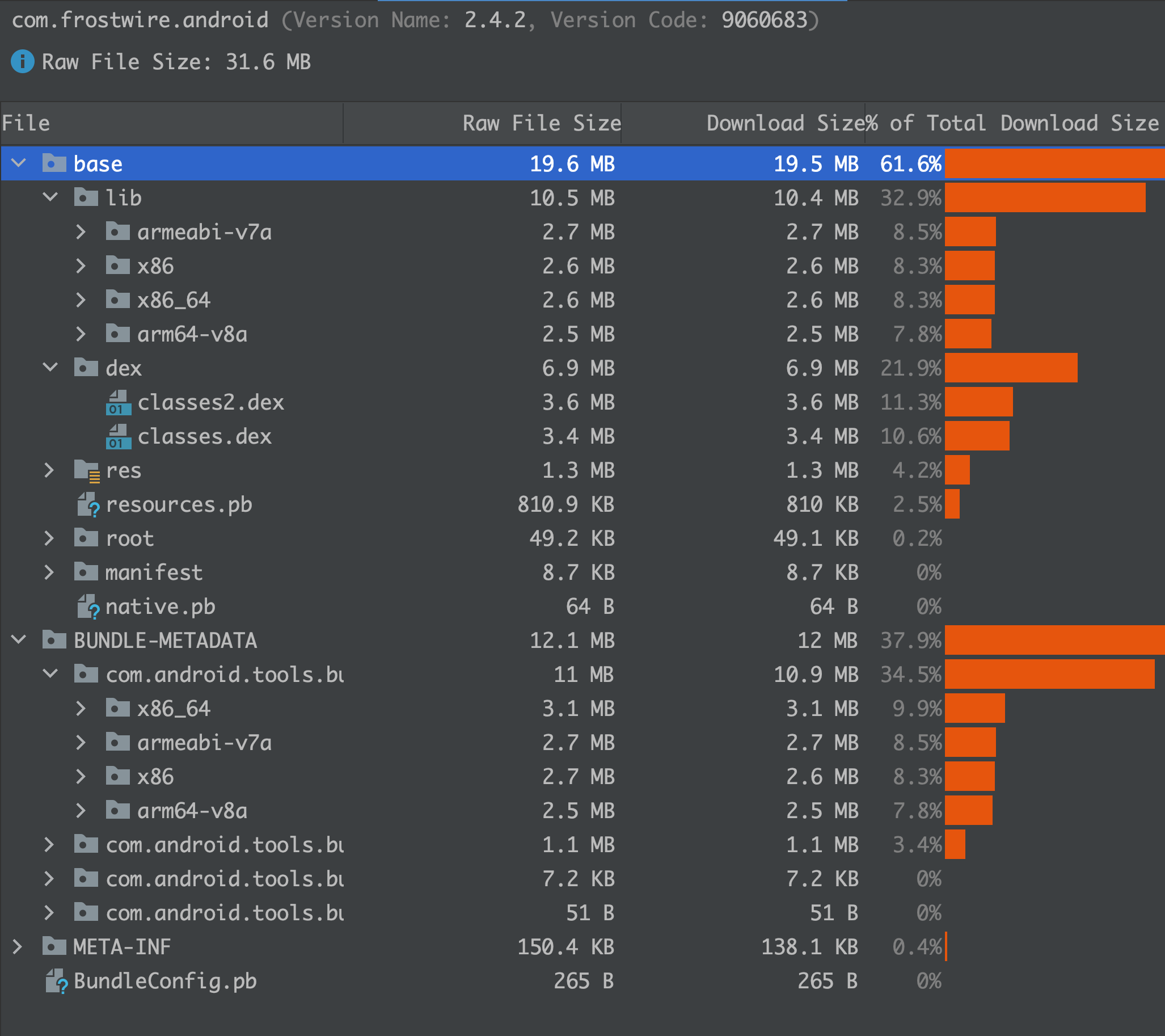
Task: Select the classes2.dex row name
Action: coord(210,402)
